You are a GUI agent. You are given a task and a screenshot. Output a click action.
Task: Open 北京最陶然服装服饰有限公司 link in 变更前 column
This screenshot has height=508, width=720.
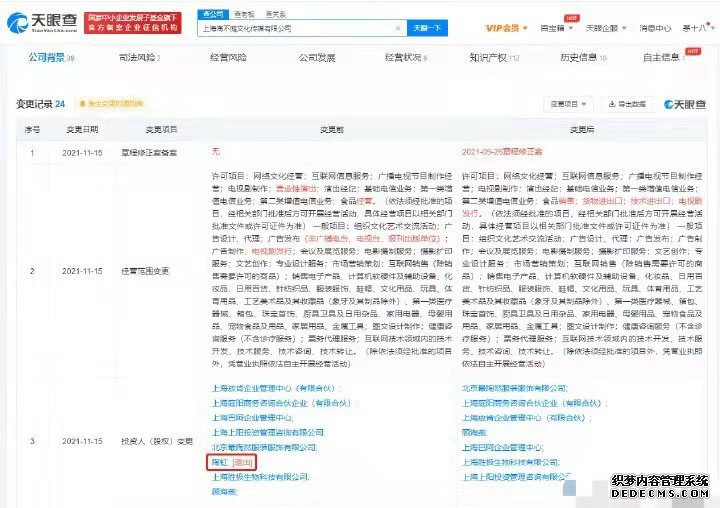pos(264,447)
